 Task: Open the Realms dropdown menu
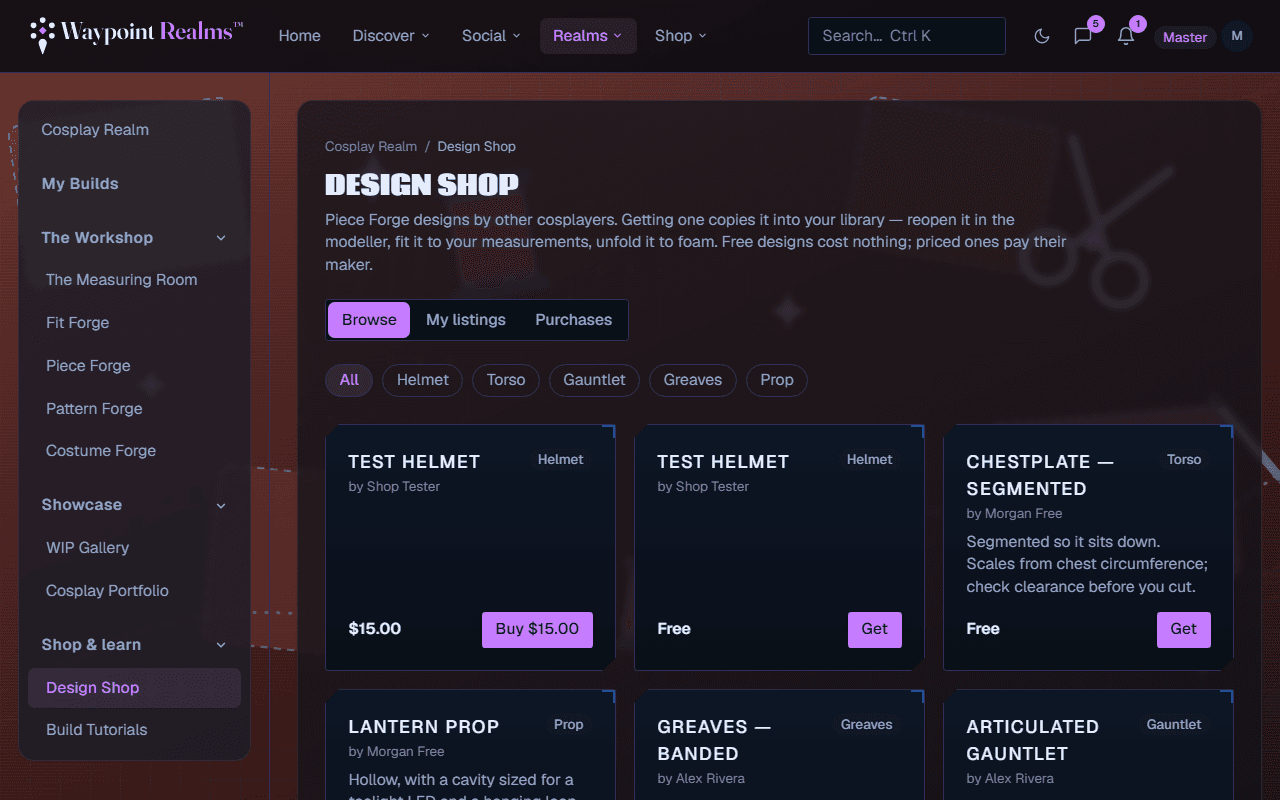[x=588, y=36]
